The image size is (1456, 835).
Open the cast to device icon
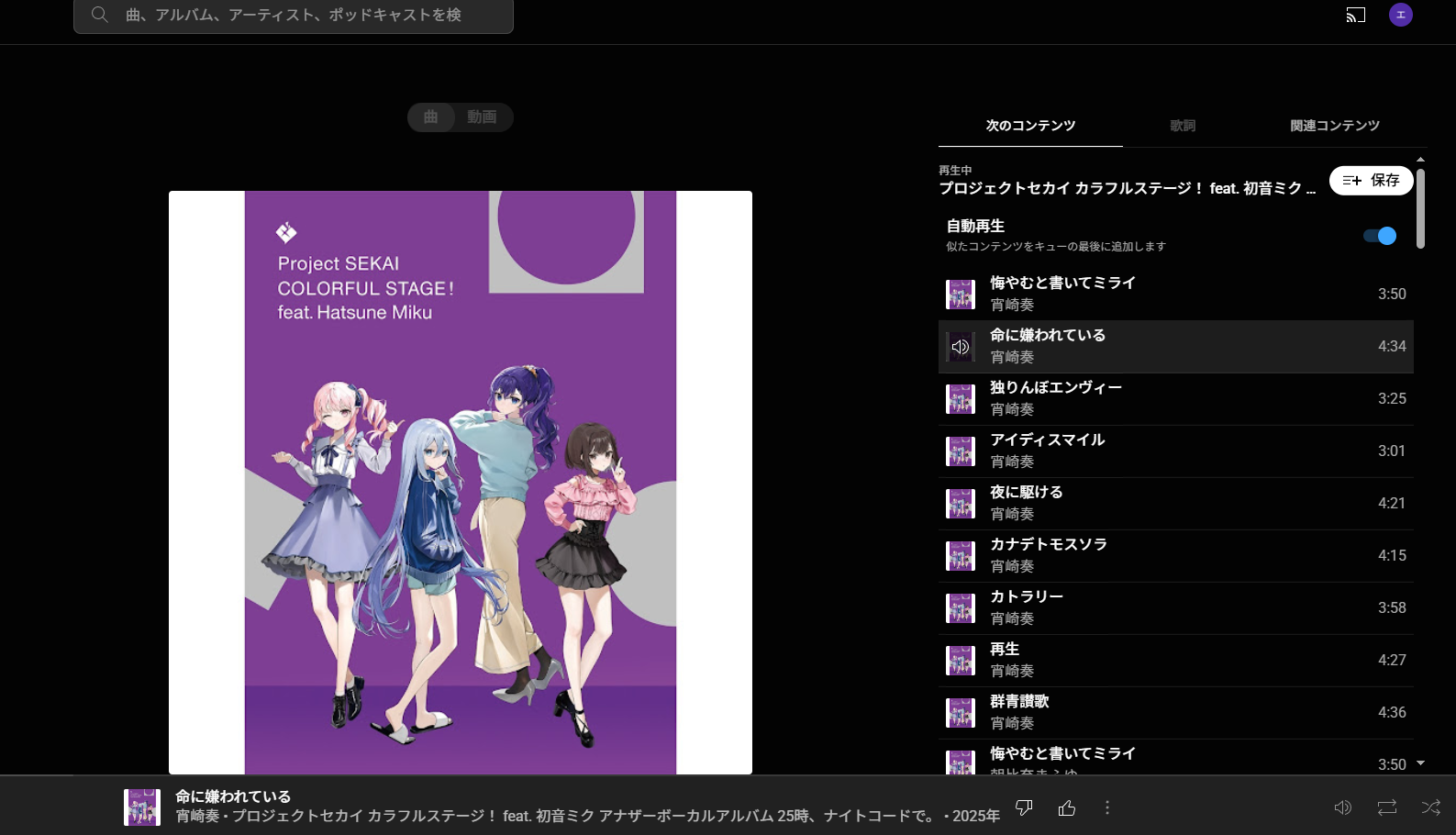point(1356,15)
